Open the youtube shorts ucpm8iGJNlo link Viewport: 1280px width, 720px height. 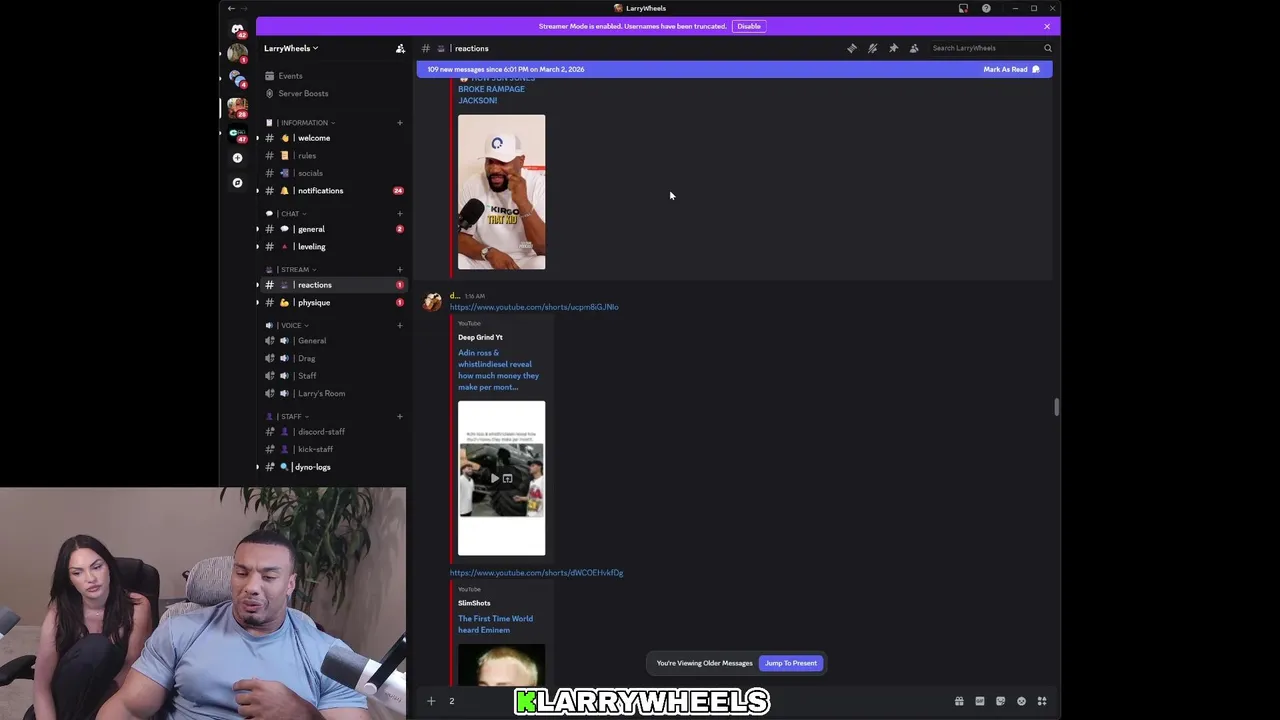tap(534, 307)
